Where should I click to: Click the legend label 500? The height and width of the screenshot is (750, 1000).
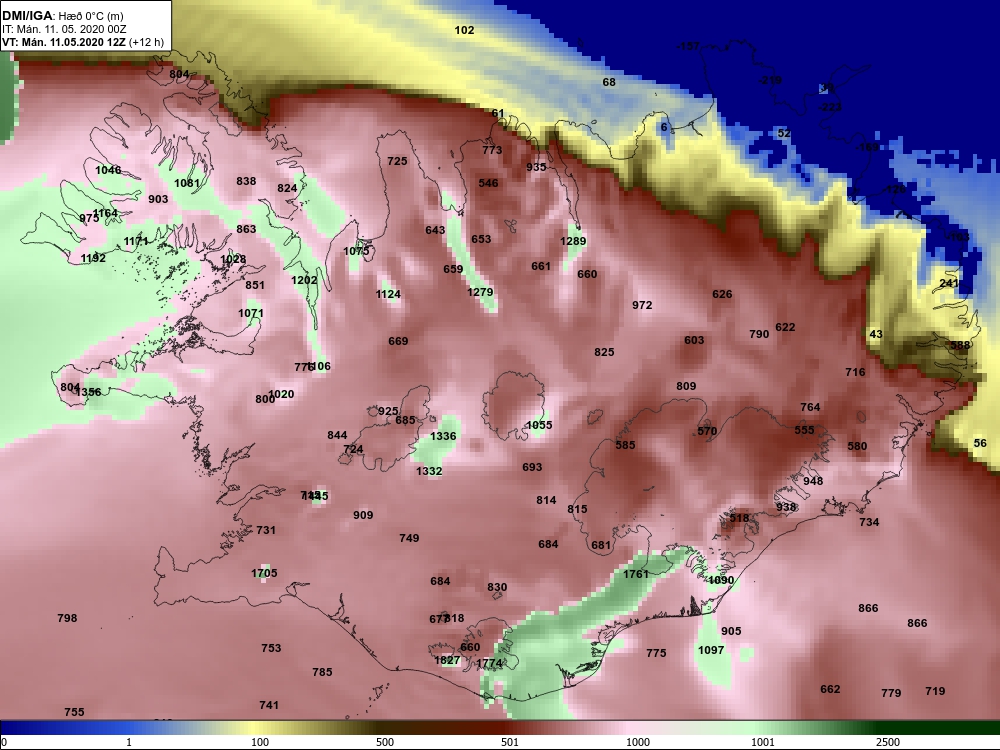pyautogui.click(x=385, y=742)
